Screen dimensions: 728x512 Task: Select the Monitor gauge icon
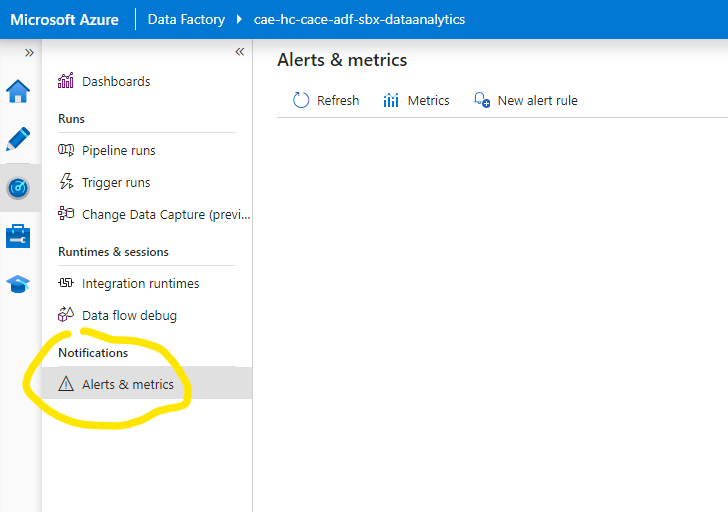pyautogui.click(x=18, y=187)
